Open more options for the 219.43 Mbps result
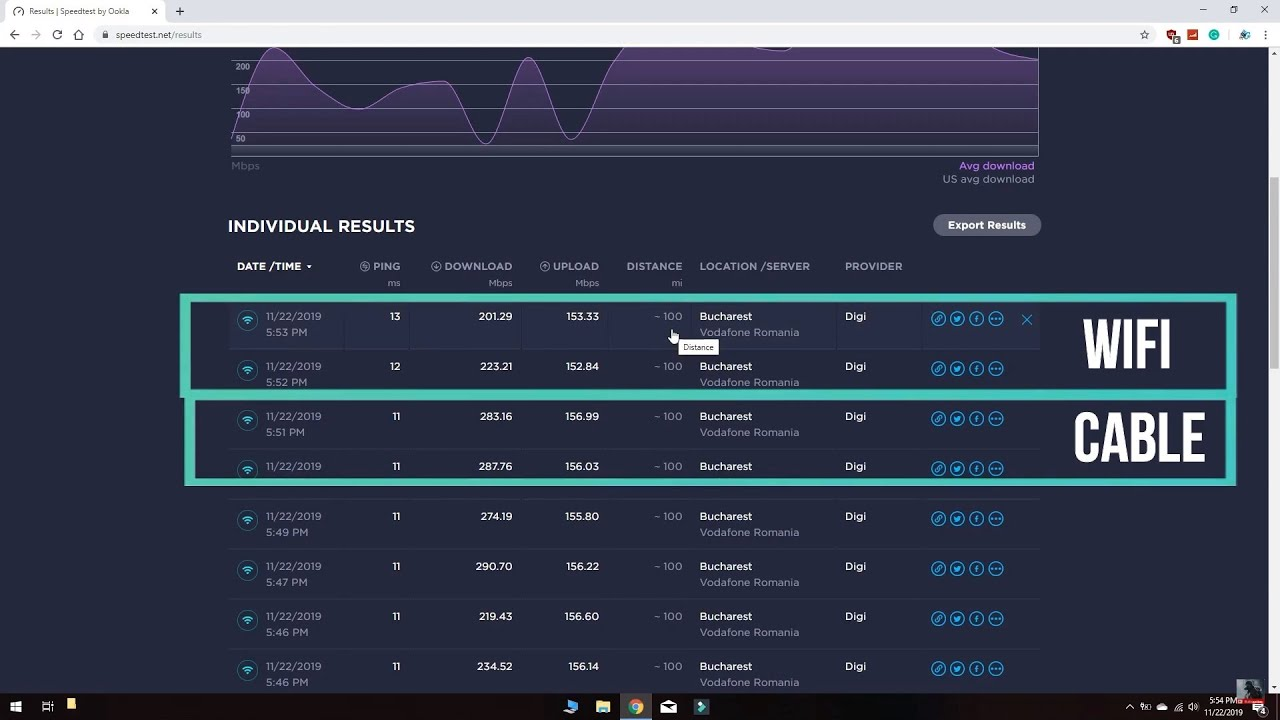This screenshot has width=1280, height=720. pos(995,619)
